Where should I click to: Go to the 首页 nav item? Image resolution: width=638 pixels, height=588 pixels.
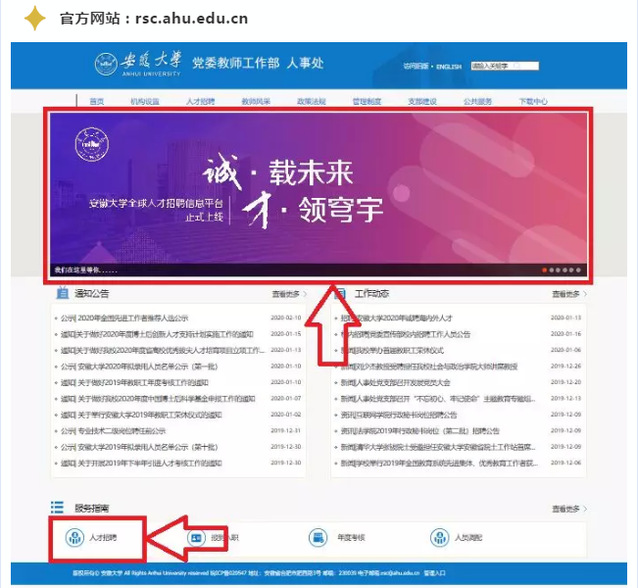[x=97, y=101]
